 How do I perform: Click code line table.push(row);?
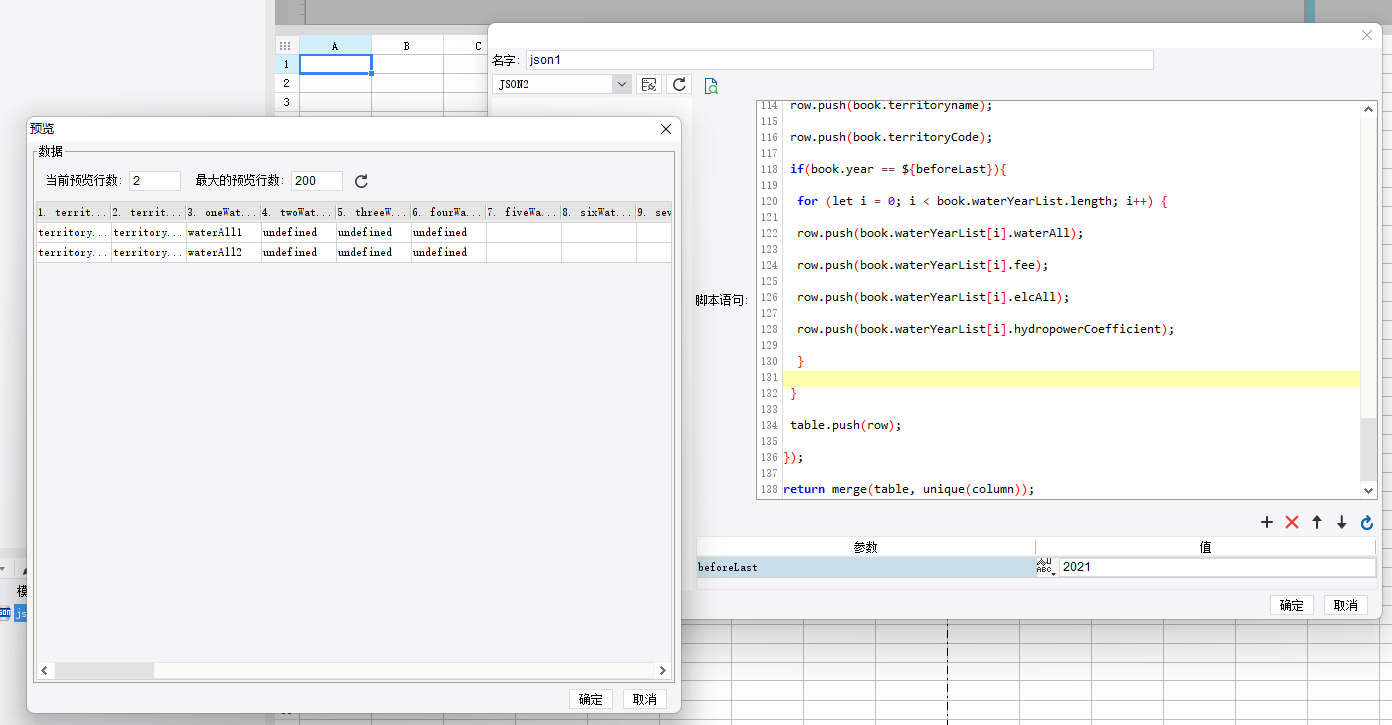(x=845, y=425)
